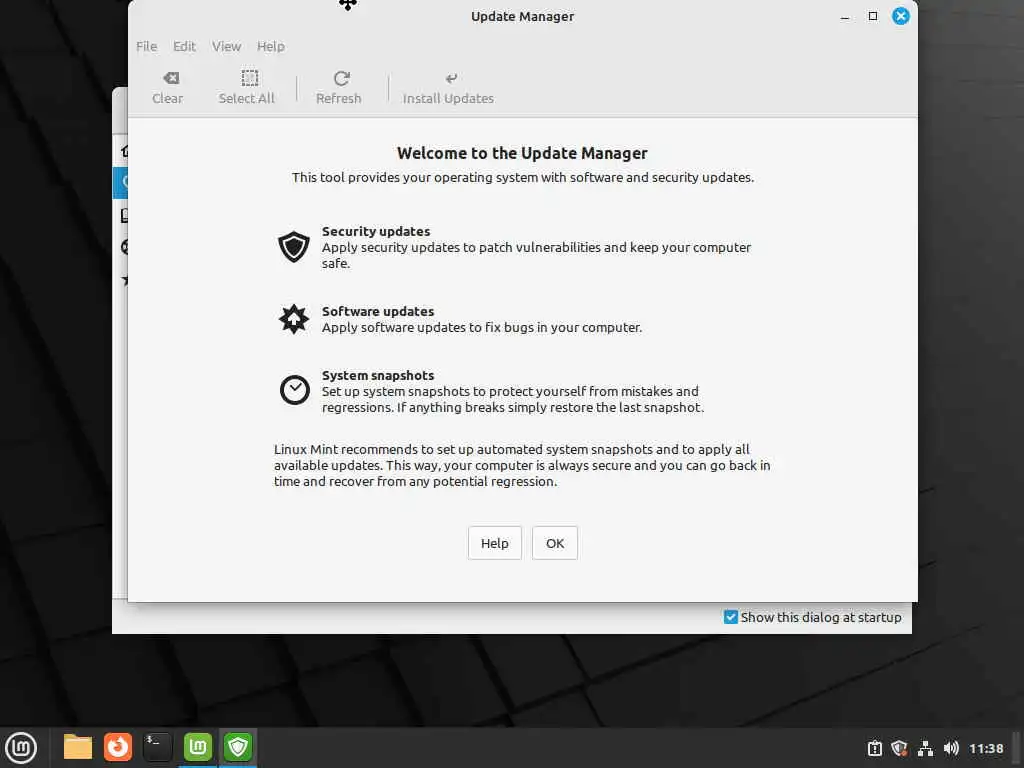Click the update shield tray icon
This screenshot has height=768, width=1024.
coord(899,748)
